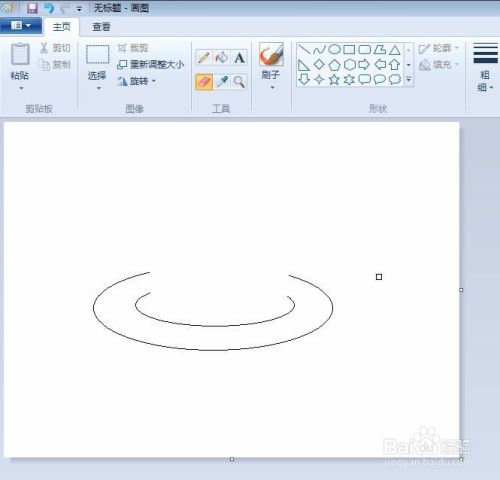Screen dimensions: 500x480
Task: Click the Undo arrow in quick access toolbar
Action: tap(49, 8)
